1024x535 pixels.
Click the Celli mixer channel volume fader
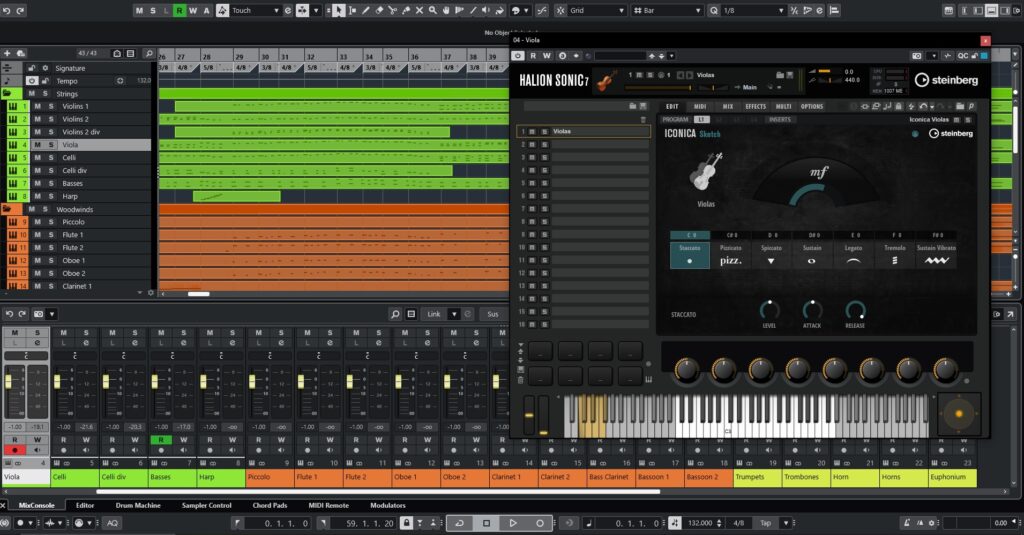[x=57, y=381]
